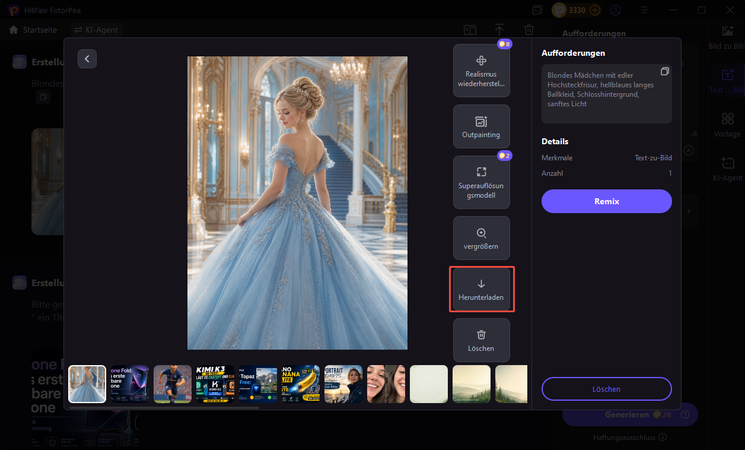The image size is (745, 450).
Task: Switch to the KI-Agent tab in top bar
Action: [x=96, y=30]
